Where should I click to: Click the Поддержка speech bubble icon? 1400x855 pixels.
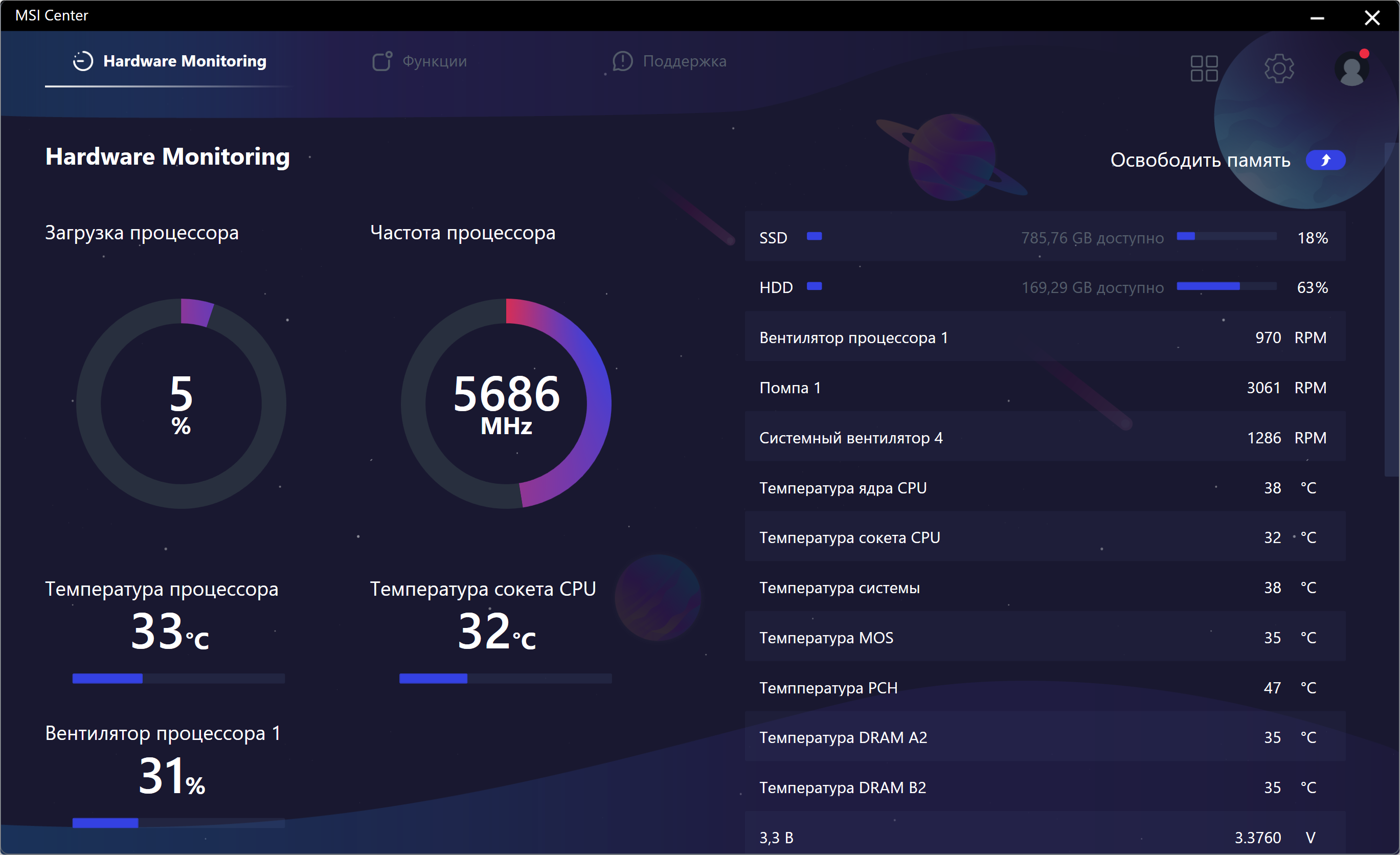[x=622, y=61]
